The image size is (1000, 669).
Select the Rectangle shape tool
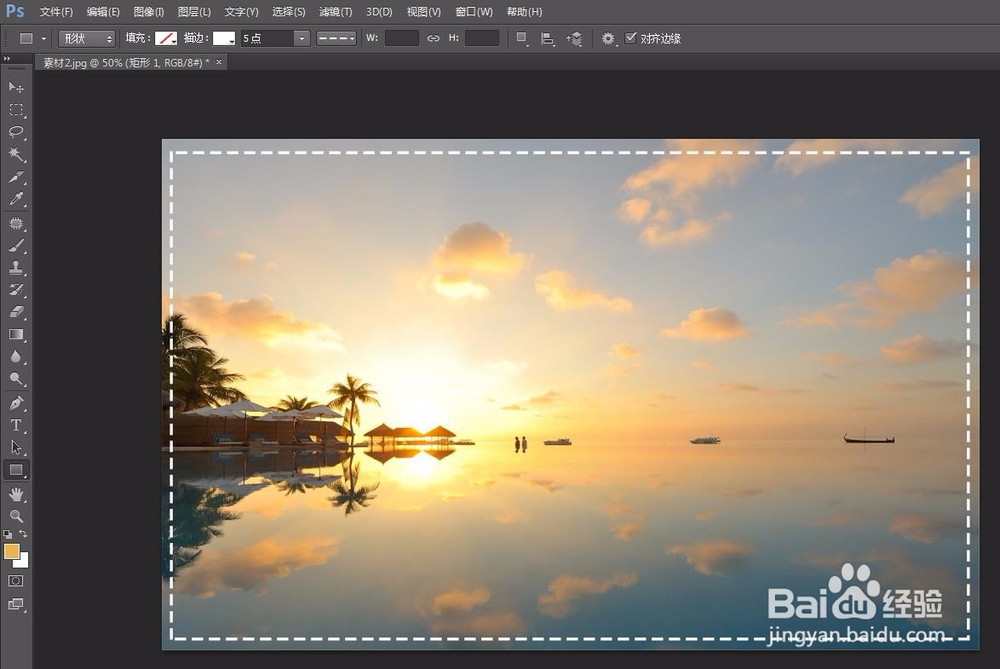coord(16,471)
